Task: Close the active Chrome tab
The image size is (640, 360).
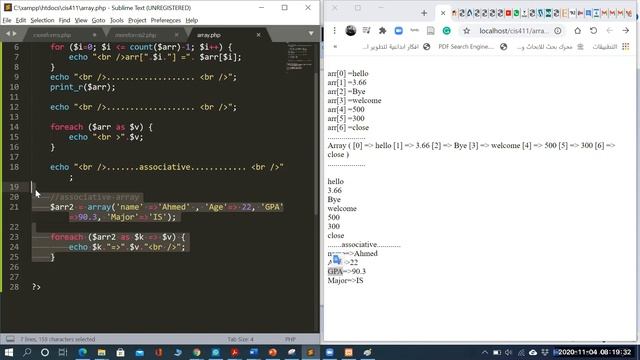Action: tap(443, 13)
